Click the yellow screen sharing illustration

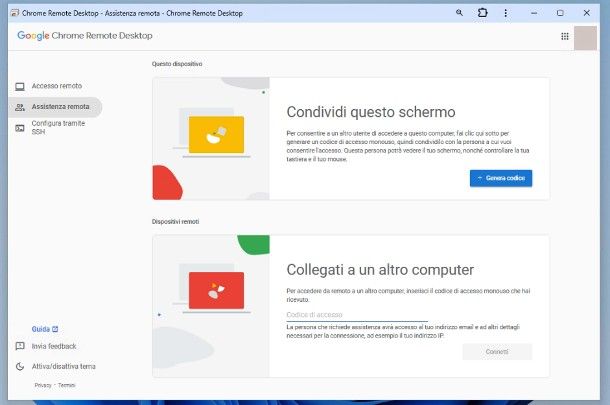pyautogui.click(x=216, y=135)
